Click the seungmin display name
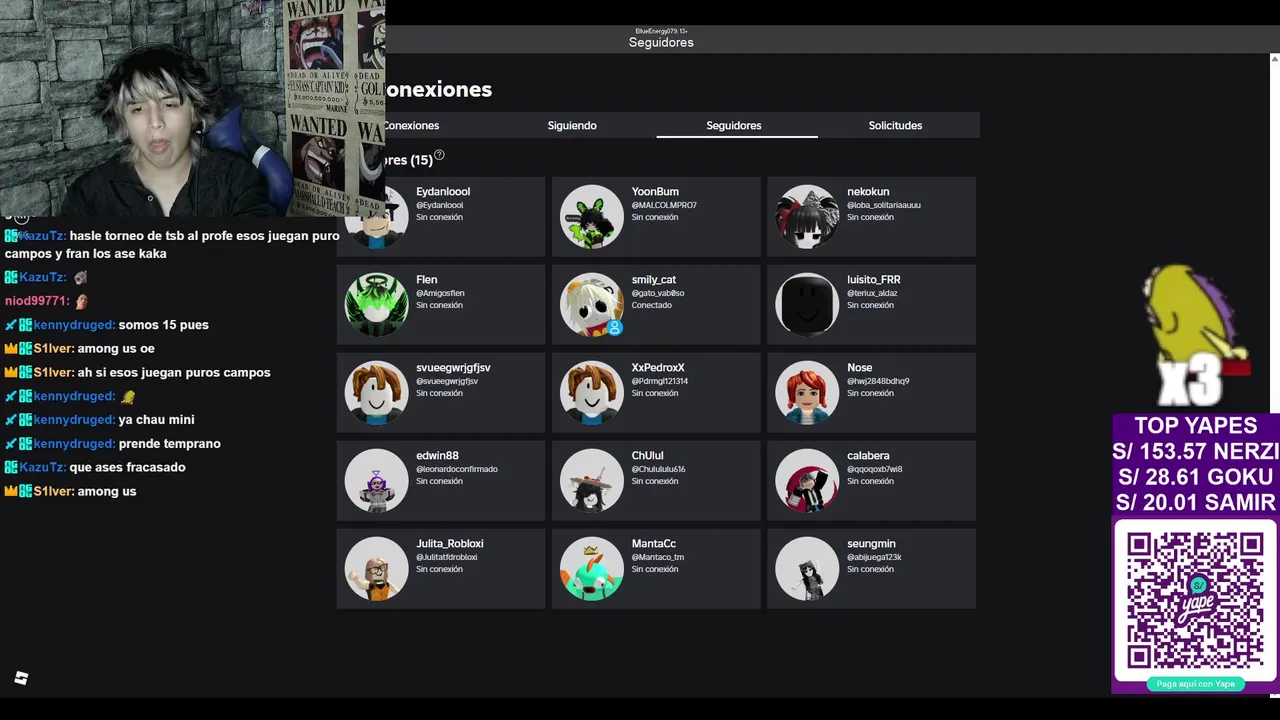The height and width of the screenshot is (720, 1280). (x=871, y=544)
